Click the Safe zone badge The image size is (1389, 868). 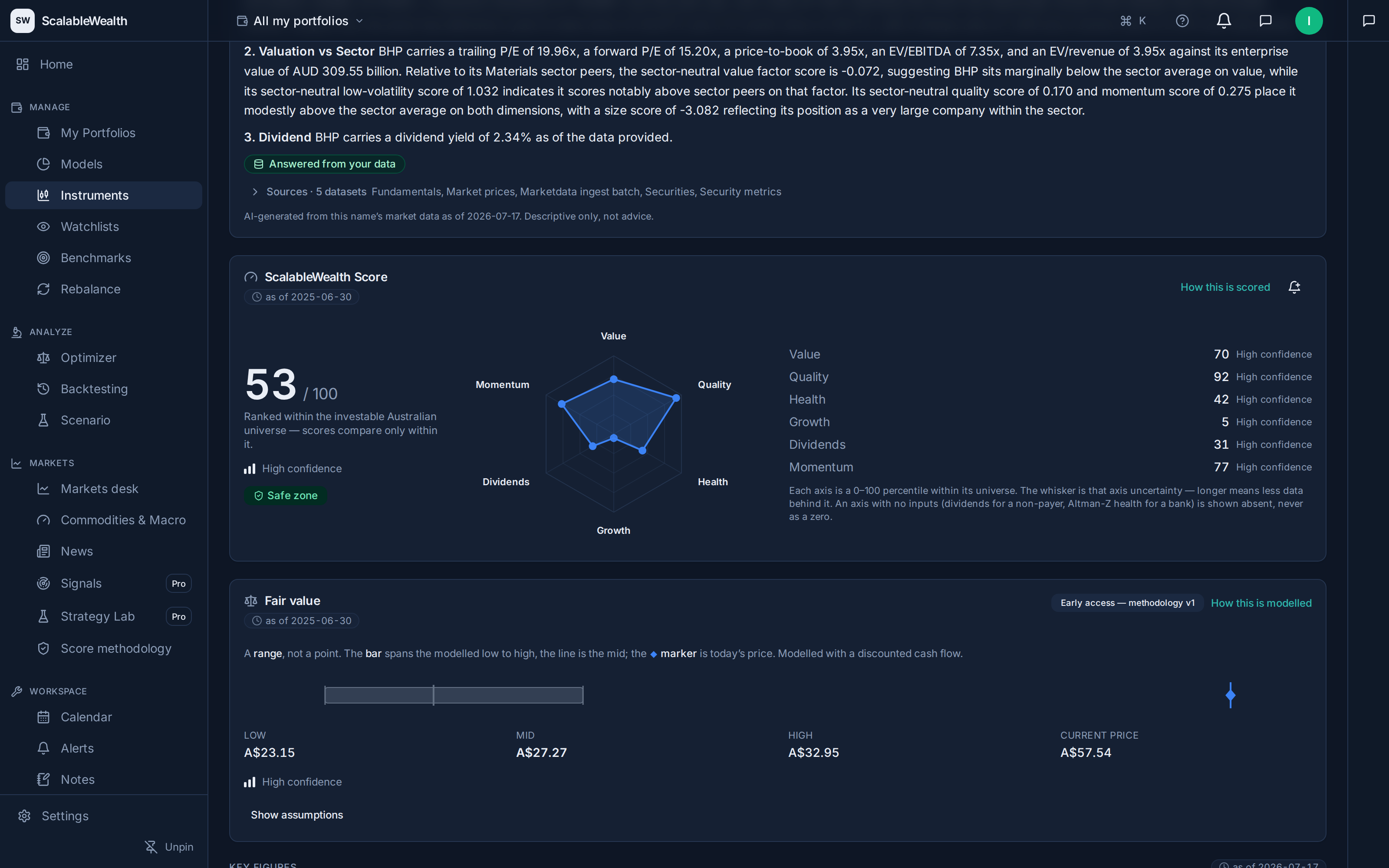tap(285, 496)
